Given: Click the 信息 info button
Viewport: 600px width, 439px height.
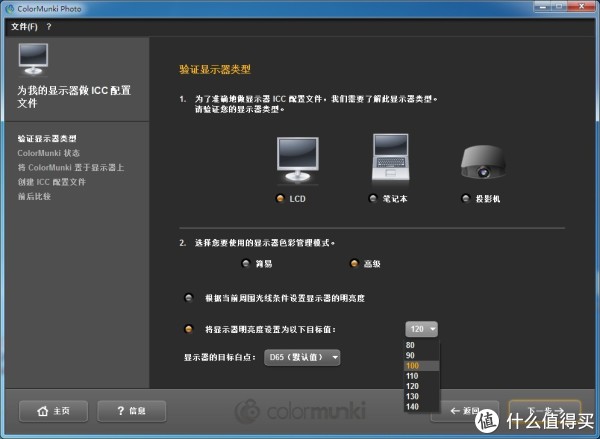Looking at the screenshot, I should [x=132, y=411].
